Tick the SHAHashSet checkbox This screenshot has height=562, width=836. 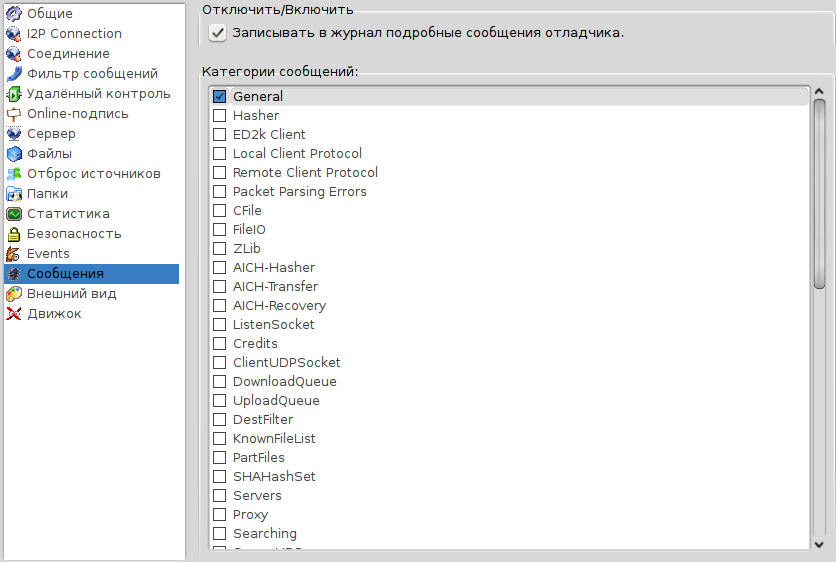pyautogui.click(x=219, y=477)
